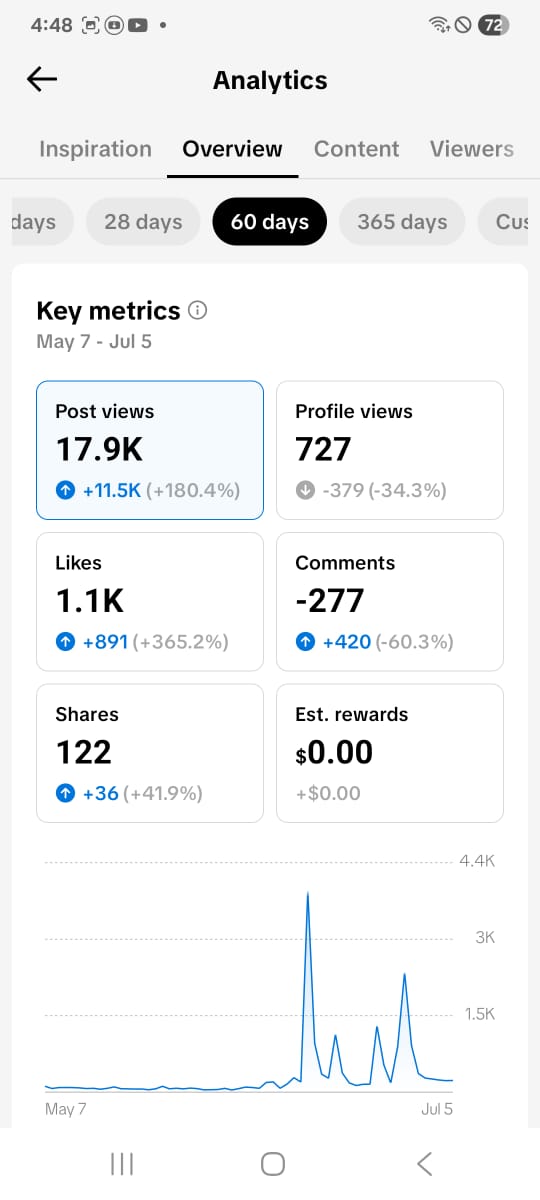Tap the Android home button icon
Viewport: 540px width, 1200px height.
(x=272, y=1163)
